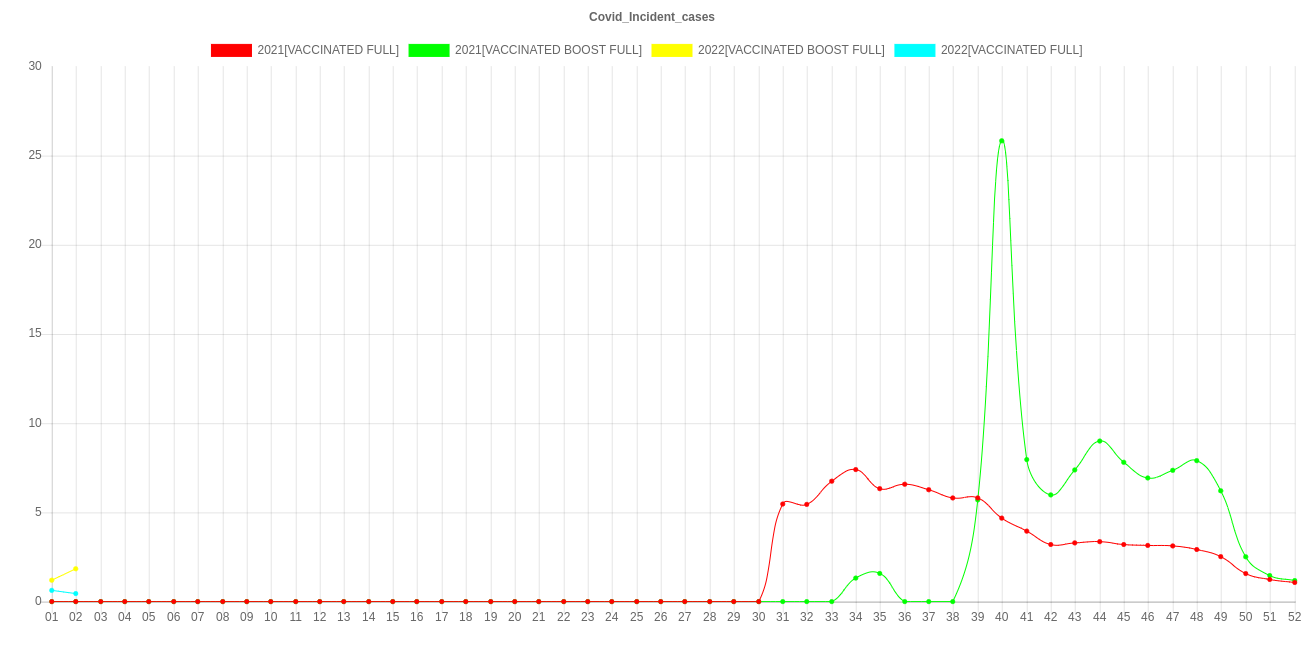1304x652 pixels.
Task: Click the cyan data point at week 01
Action: (x=52, y=590)
